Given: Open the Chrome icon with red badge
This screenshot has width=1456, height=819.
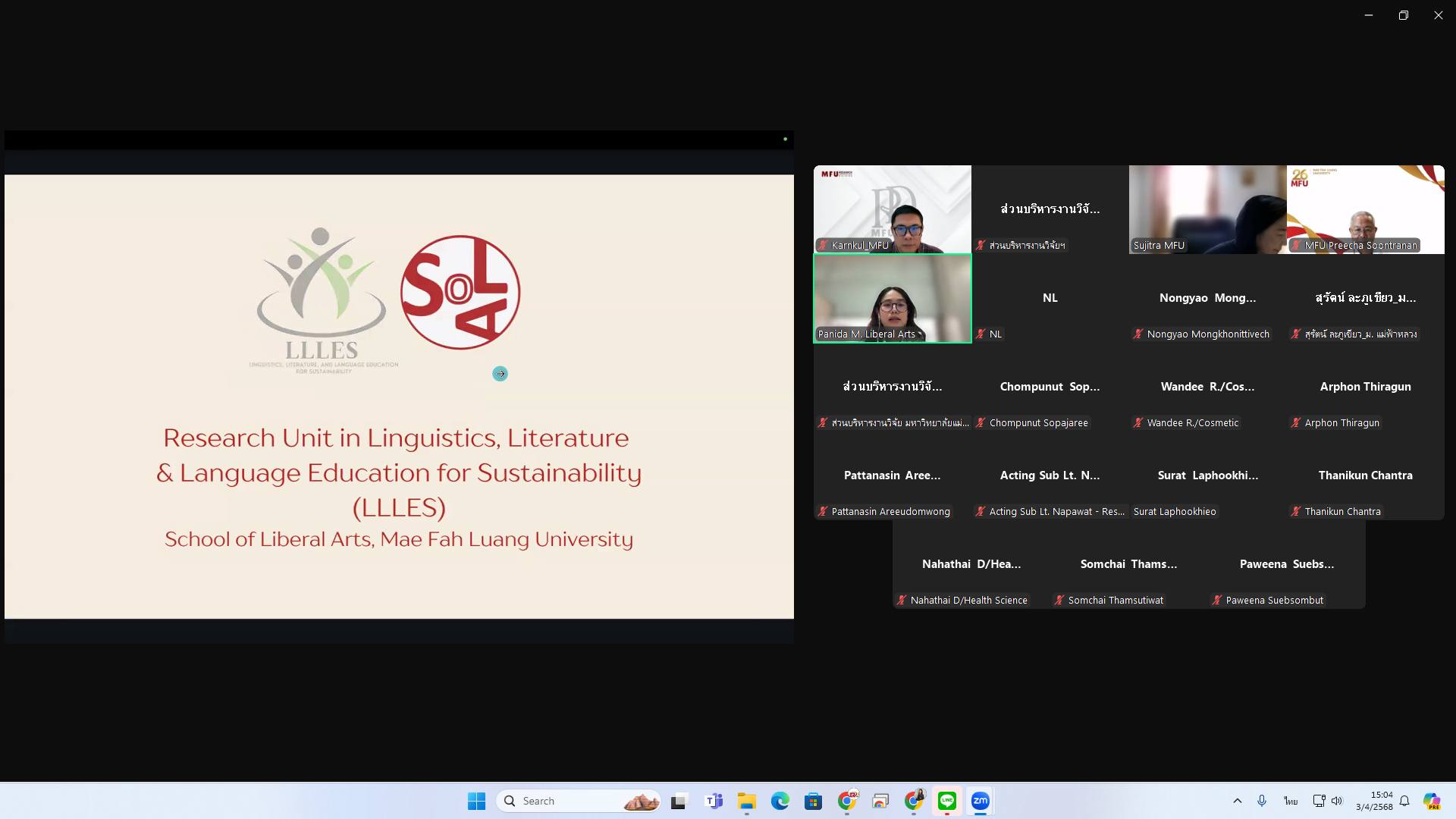Looking at the screenshot, I should [847, 801].
